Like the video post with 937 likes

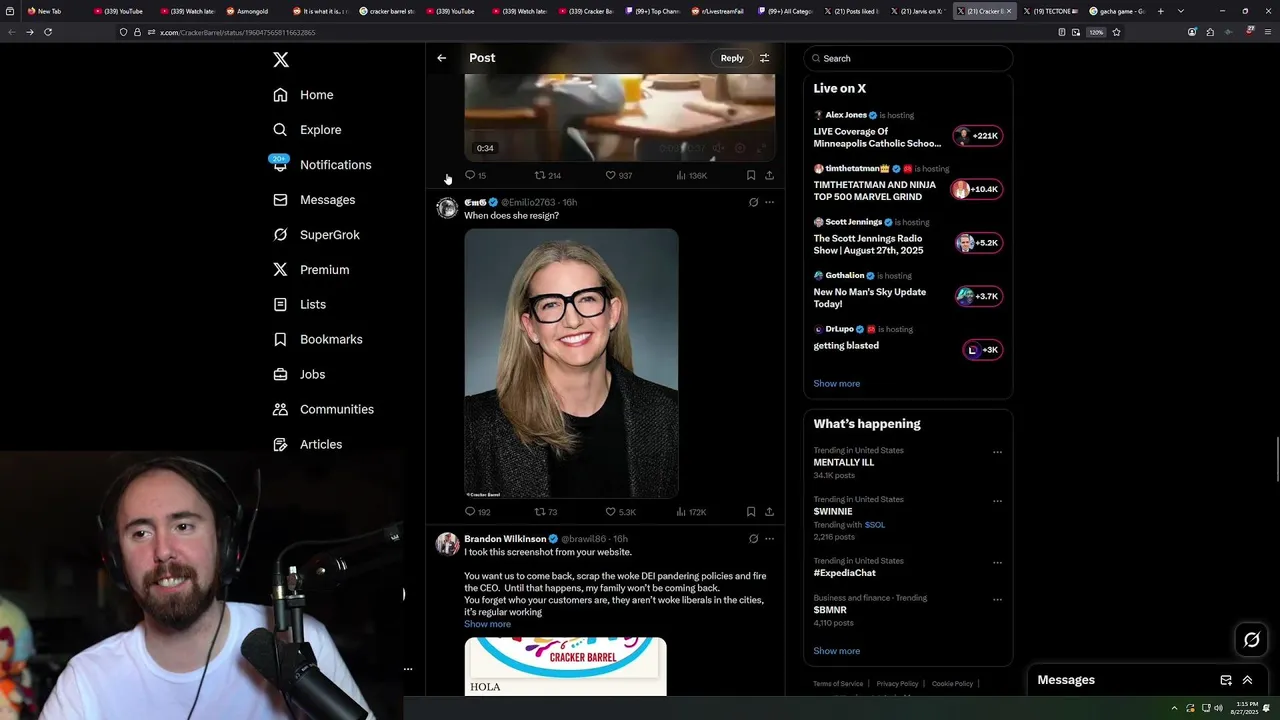618,175
